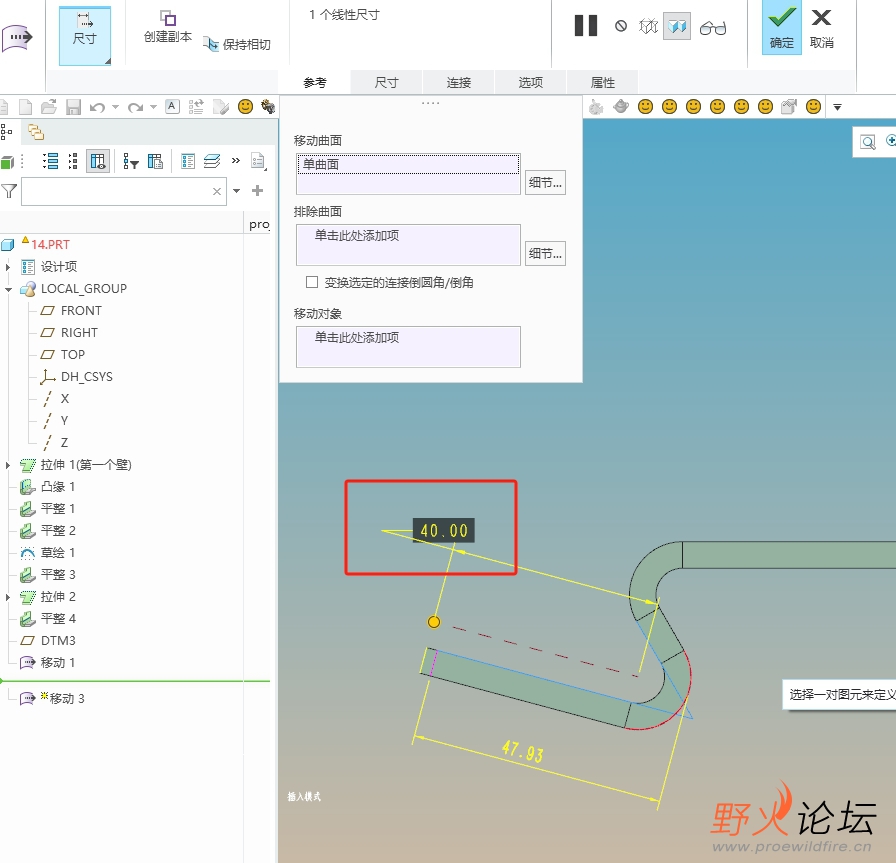
Task: Click the save disk icon
Action: pyautogui.click(x=73, y=107)
